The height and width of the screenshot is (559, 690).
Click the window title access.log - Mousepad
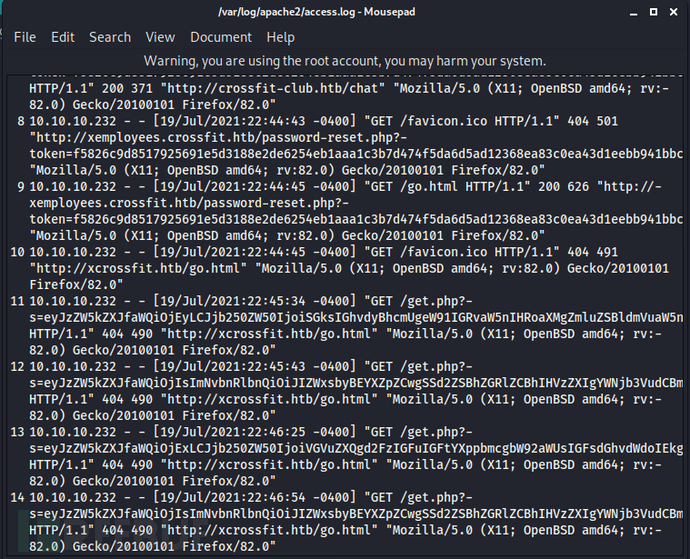[x=317, y=12]
